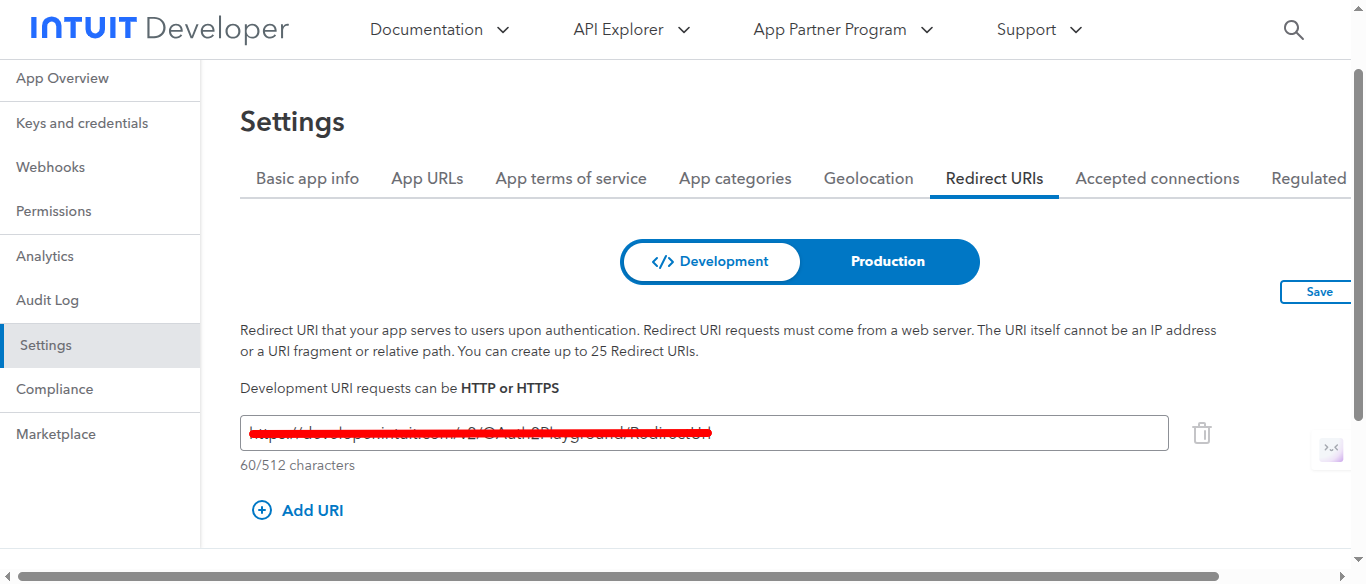Delete the redirect URI with trash icon
Screen dimensions: 1366x584
tap(1202, 433)
